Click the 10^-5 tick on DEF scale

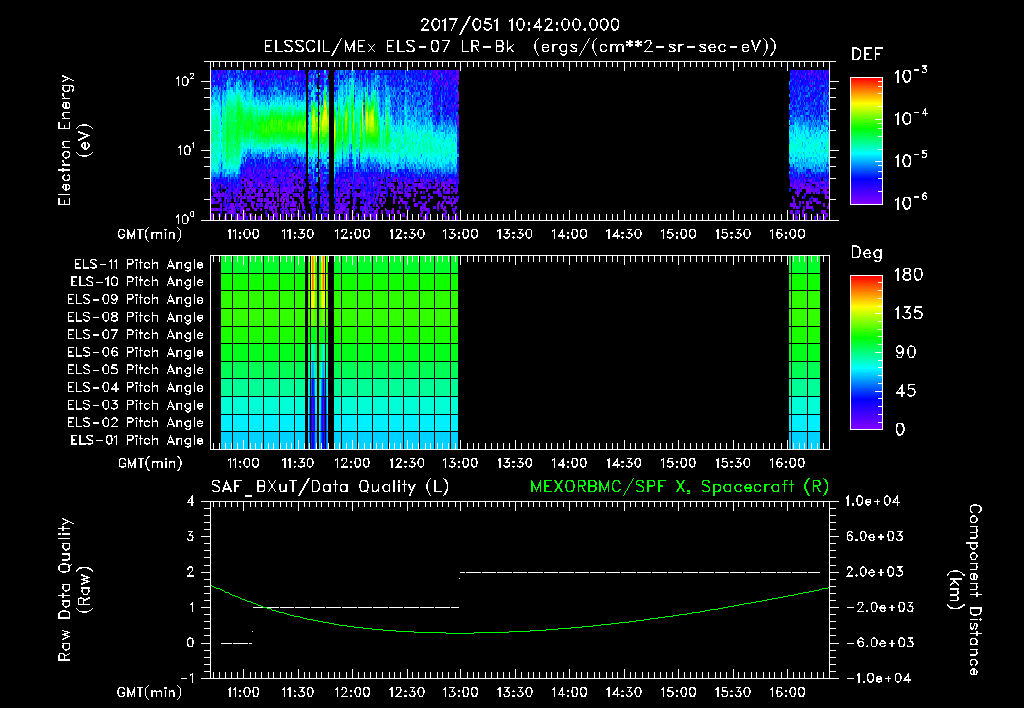pyautogui.click(x=911, y=160)
